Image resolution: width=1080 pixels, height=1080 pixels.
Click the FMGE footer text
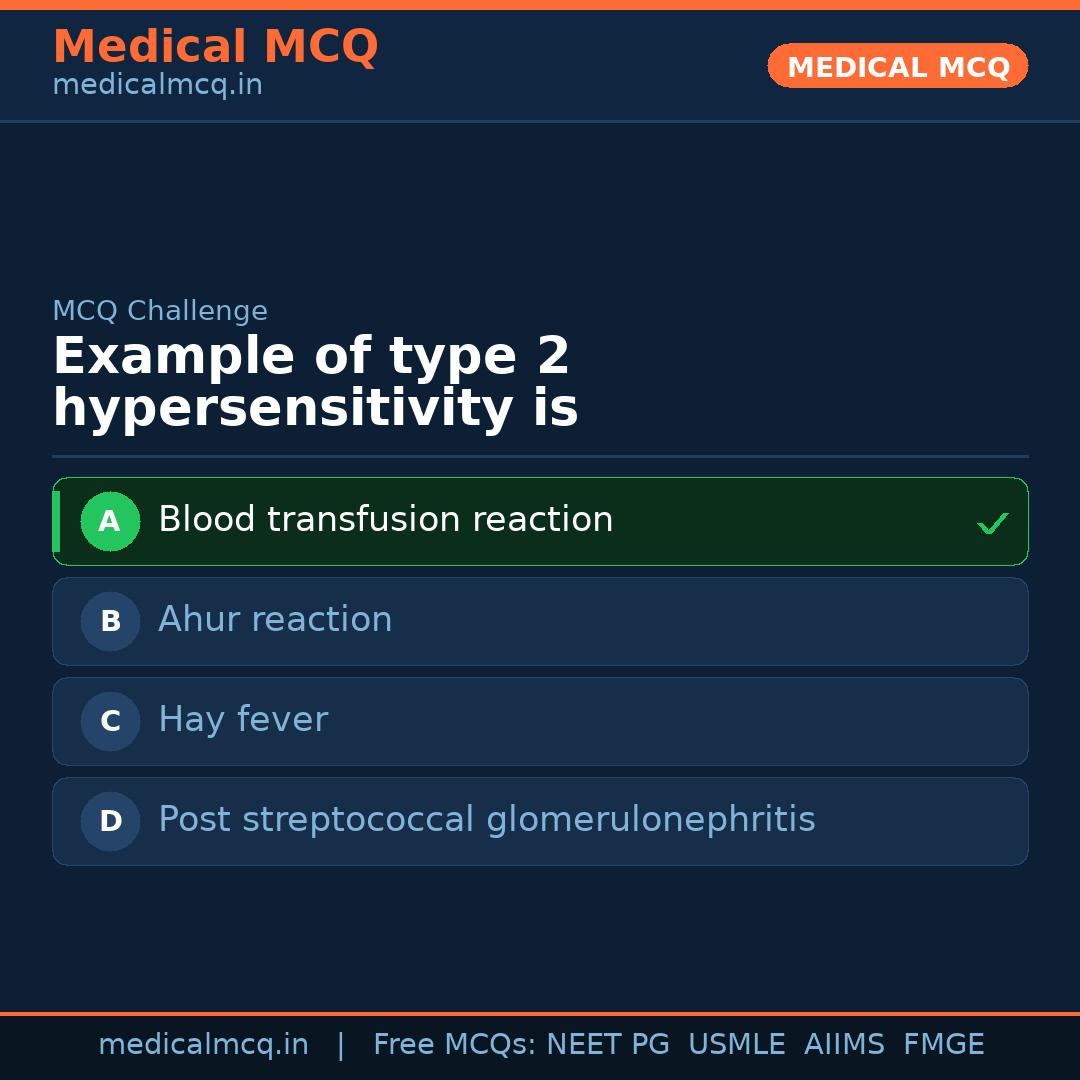pos(943,1045)
